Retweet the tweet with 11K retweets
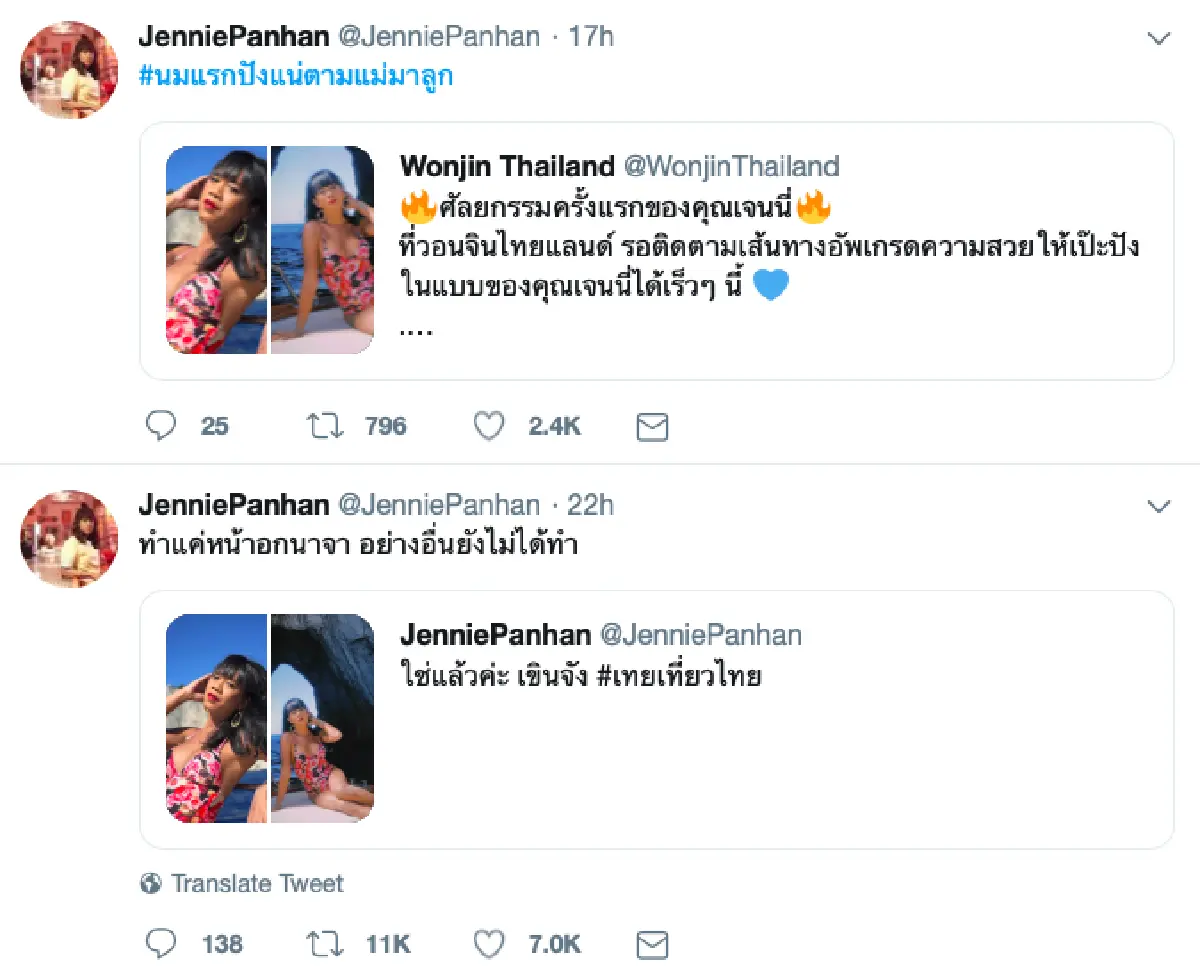1200x976 pixels. [325, 943]
